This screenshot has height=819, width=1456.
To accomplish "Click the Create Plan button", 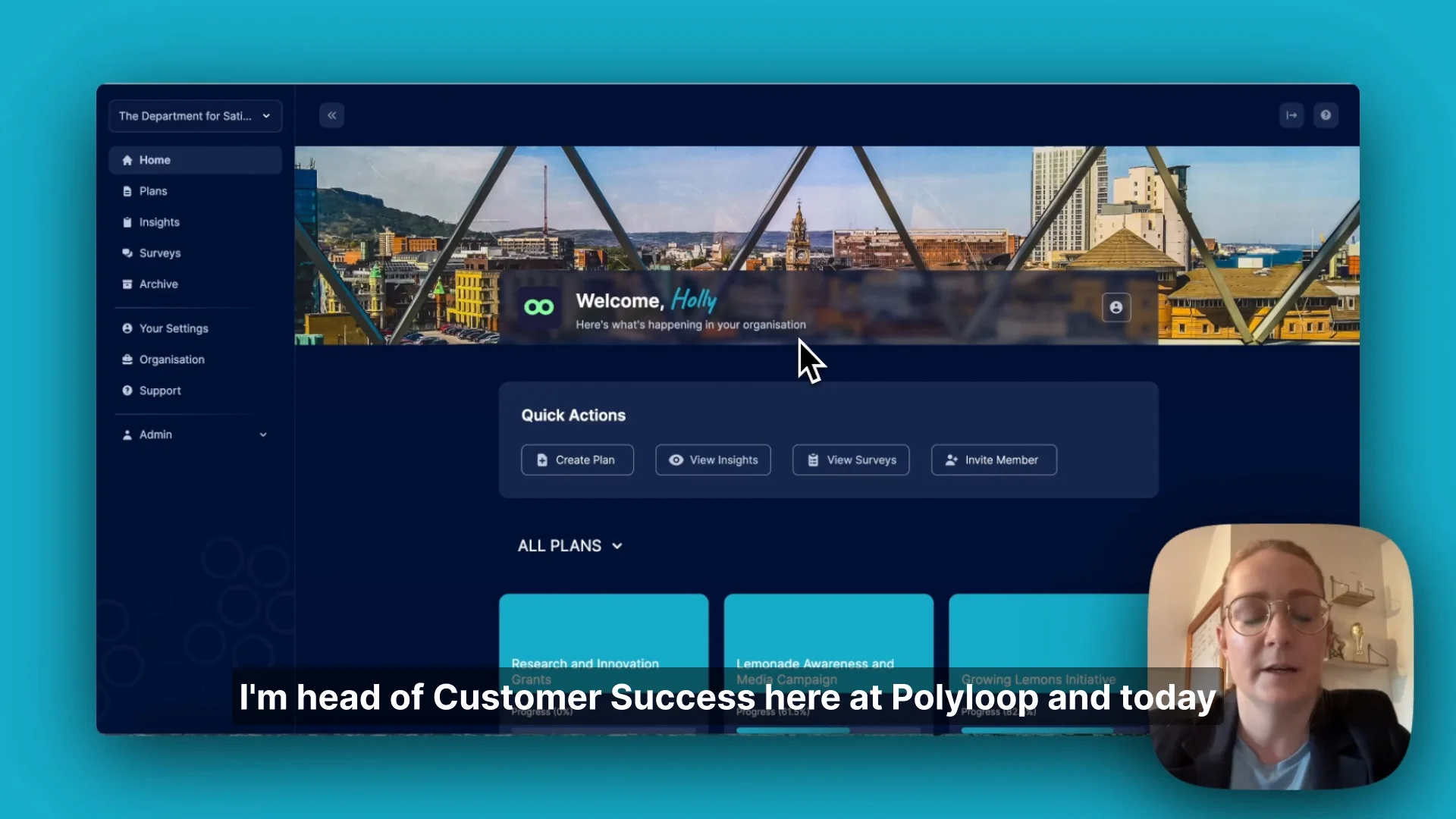I will pos(576,460).
